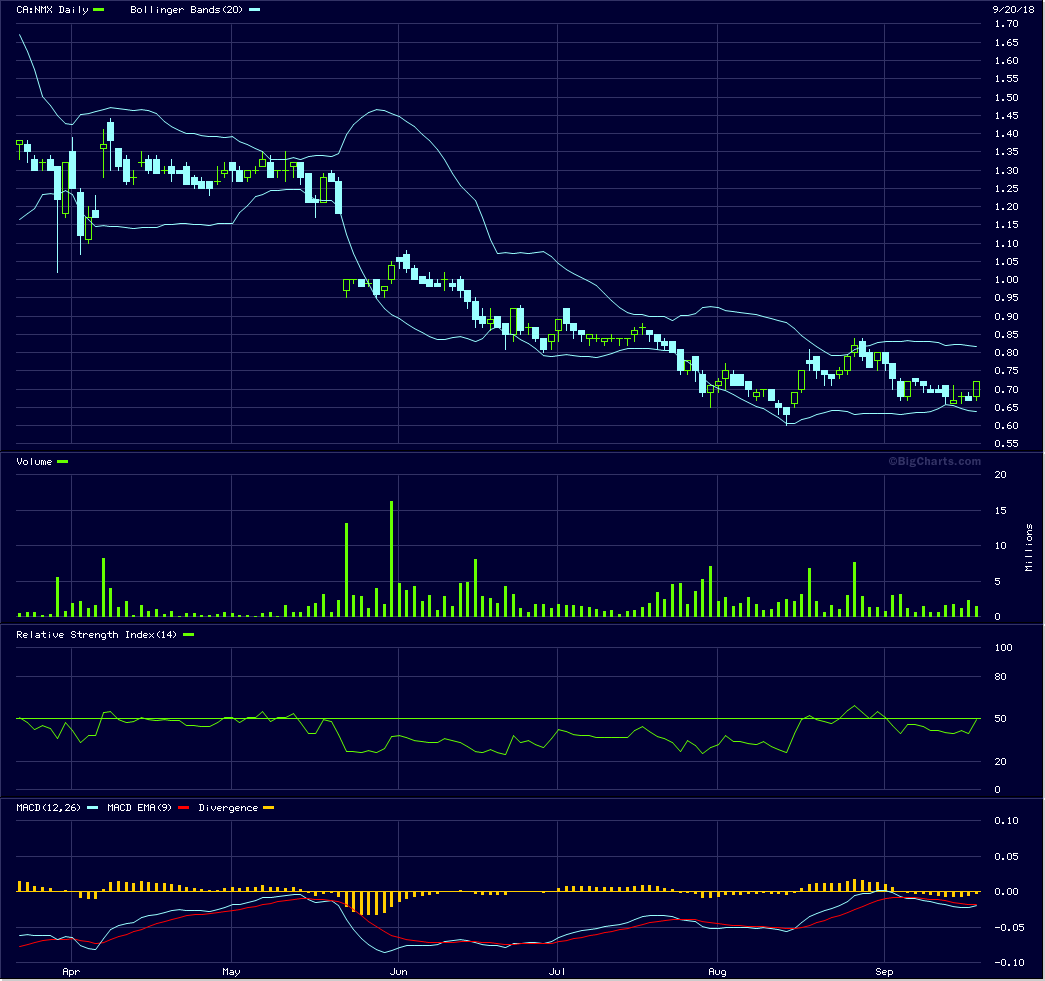Viewport: 1045px width, 981px height.
Task: Click the green CA:NMX Daily legend swatch
Action: tap(99, 10)
